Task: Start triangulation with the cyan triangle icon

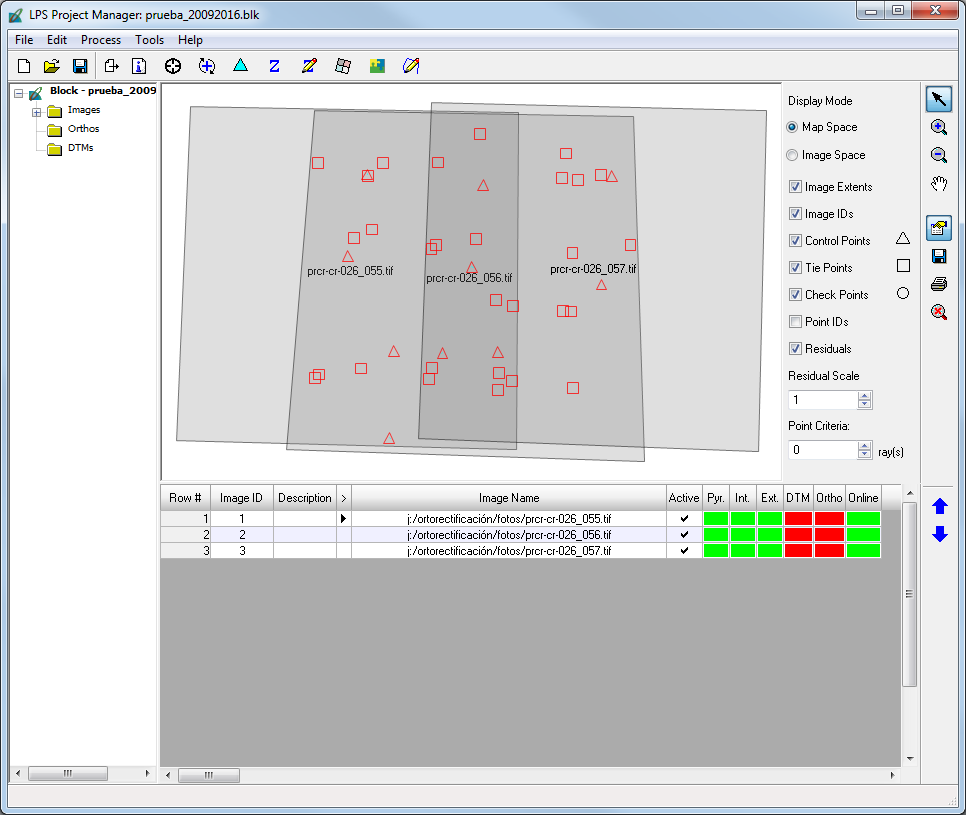Action: 240,66
